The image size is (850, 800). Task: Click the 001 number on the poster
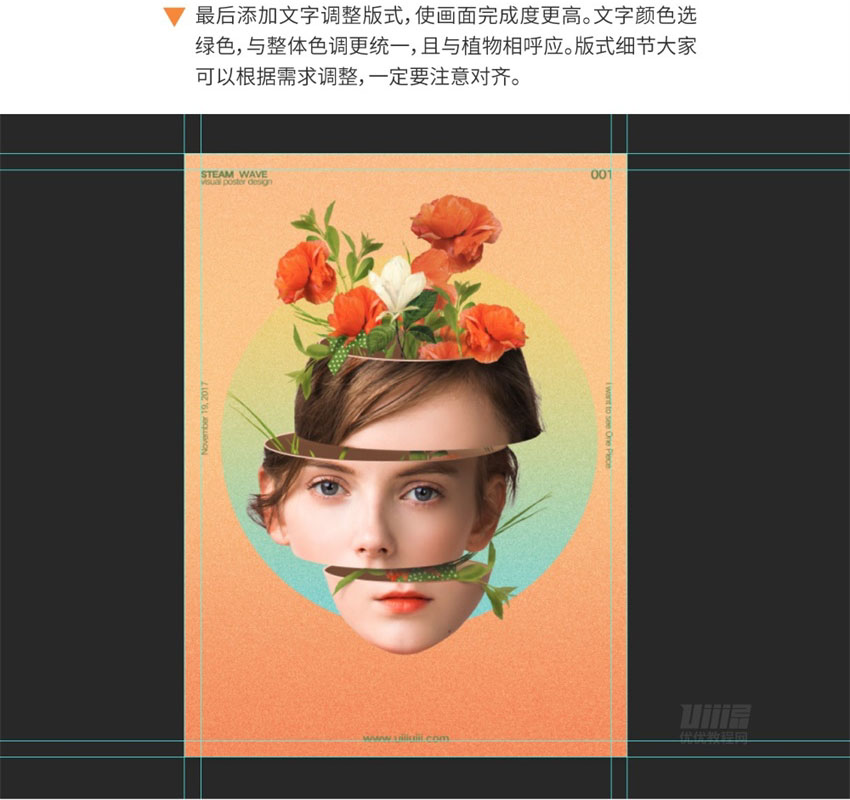tap(601, 175)
